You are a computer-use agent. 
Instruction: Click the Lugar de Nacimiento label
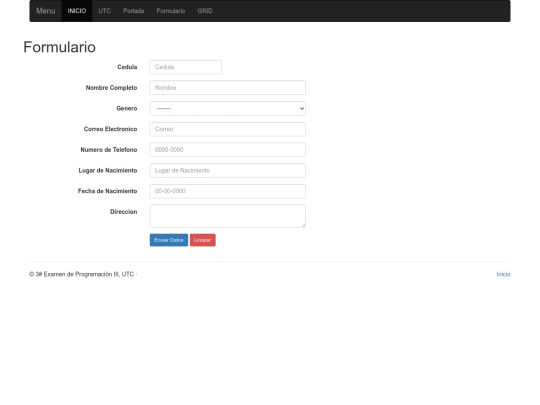pyautogui.click(x=108, y=170)
